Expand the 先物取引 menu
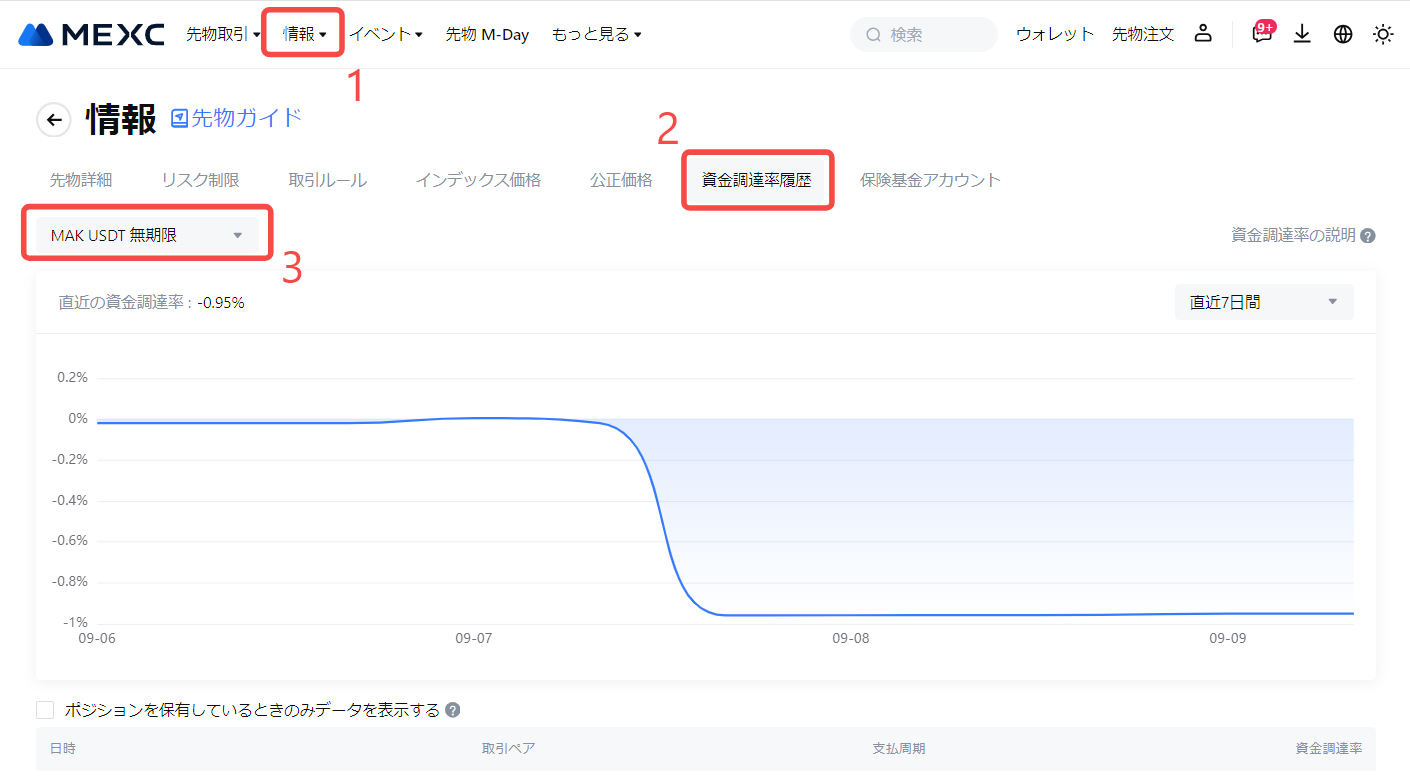This screenshot has width=1410, height=777. [223, 34]
